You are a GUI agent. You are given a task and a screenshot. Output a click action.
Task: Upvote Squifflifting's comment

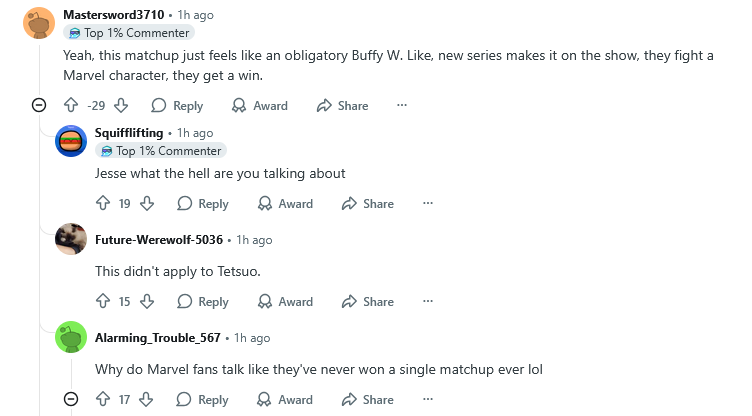point(103,203)
